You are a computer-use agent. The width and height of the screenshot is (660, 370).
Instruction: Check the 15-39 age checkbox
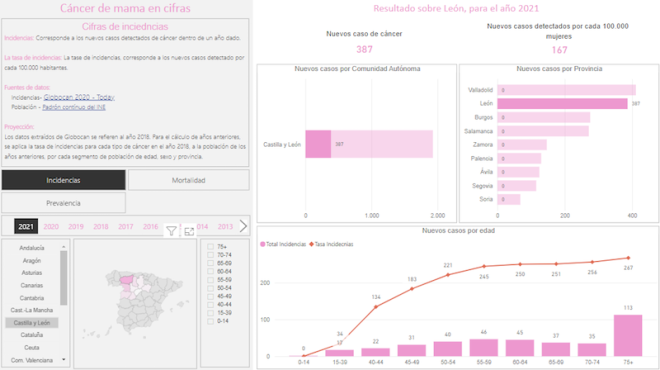[210, 313]
